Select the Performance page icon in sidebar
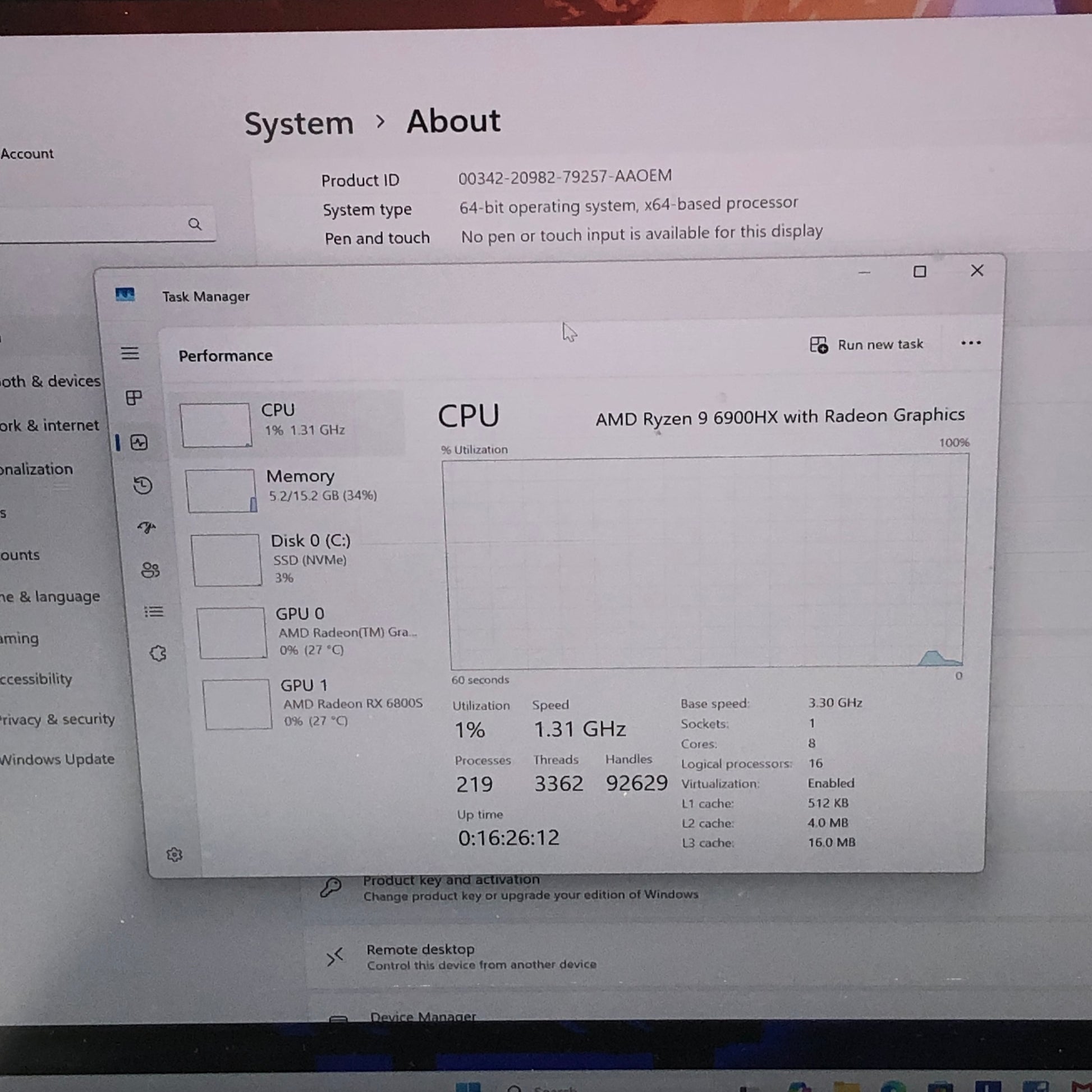This screenshot has height=1092, width=1092. pos(139,442)
